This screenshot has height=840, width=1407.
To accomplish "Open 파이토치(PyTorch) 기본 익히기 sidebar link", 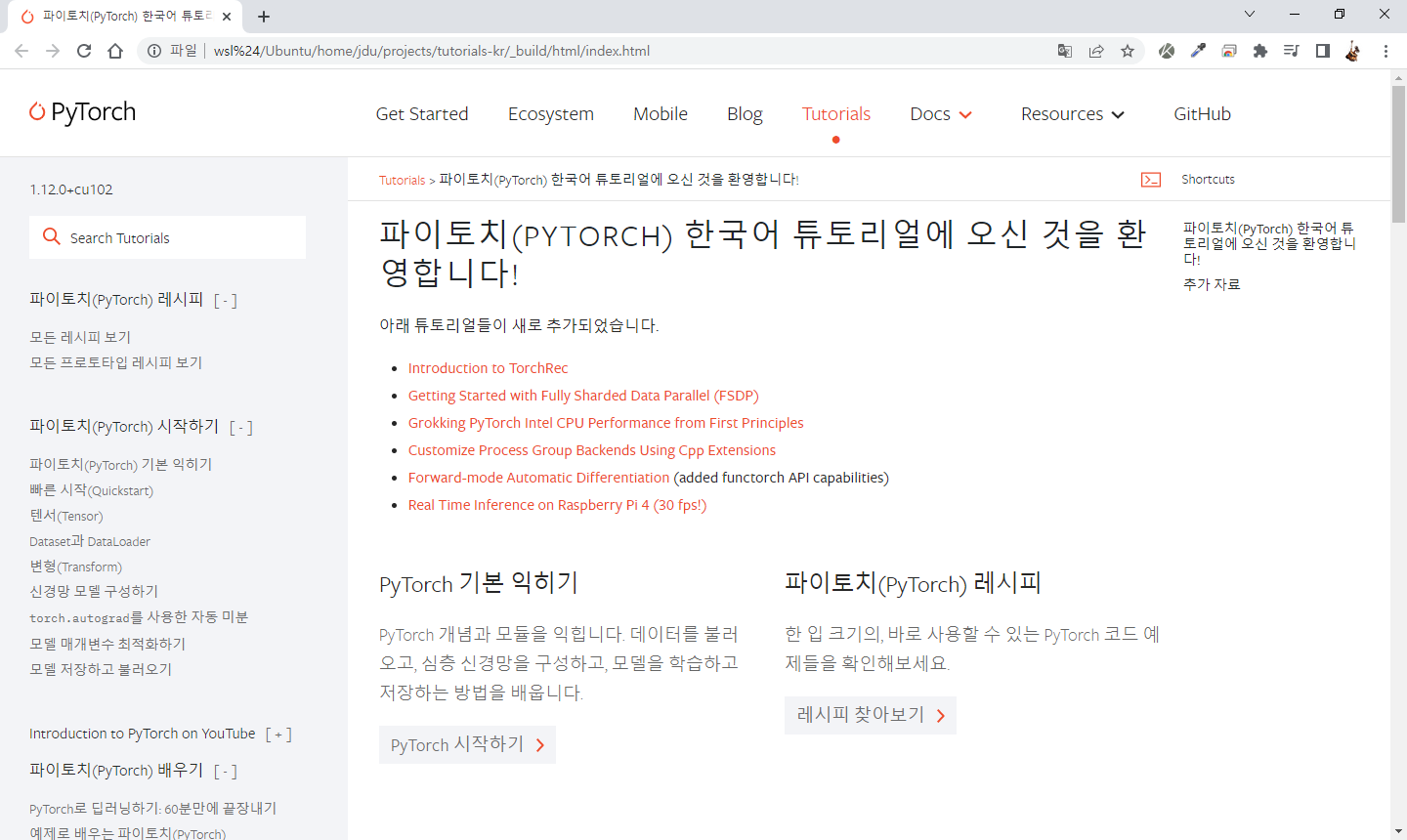I will pos(120,464).
